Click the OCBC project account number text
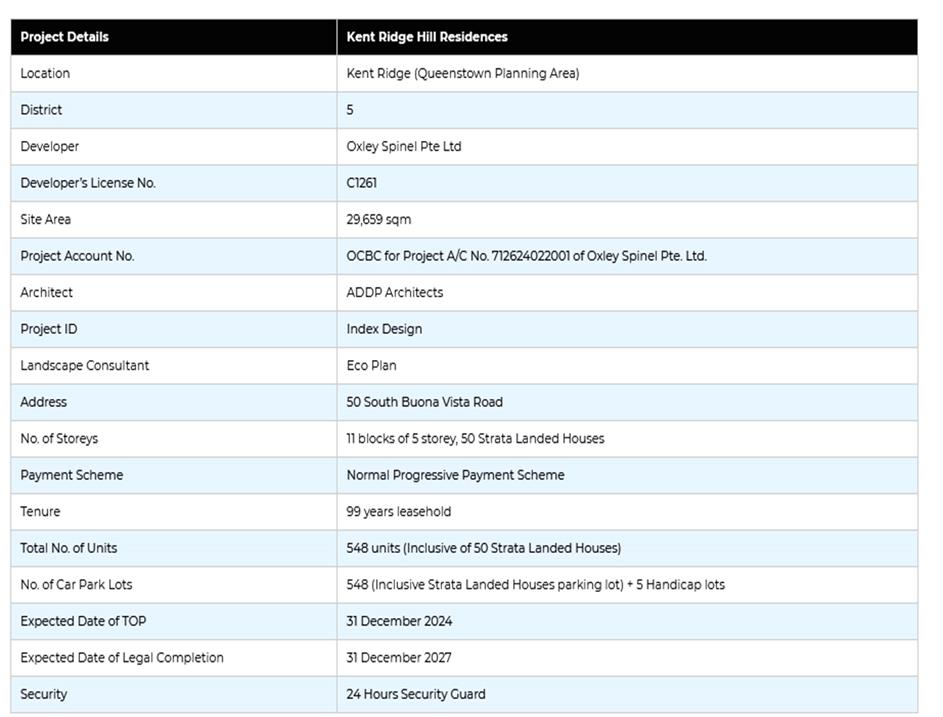Image resolution: width=943 pixels, height=717 pixels. (526, 256)
